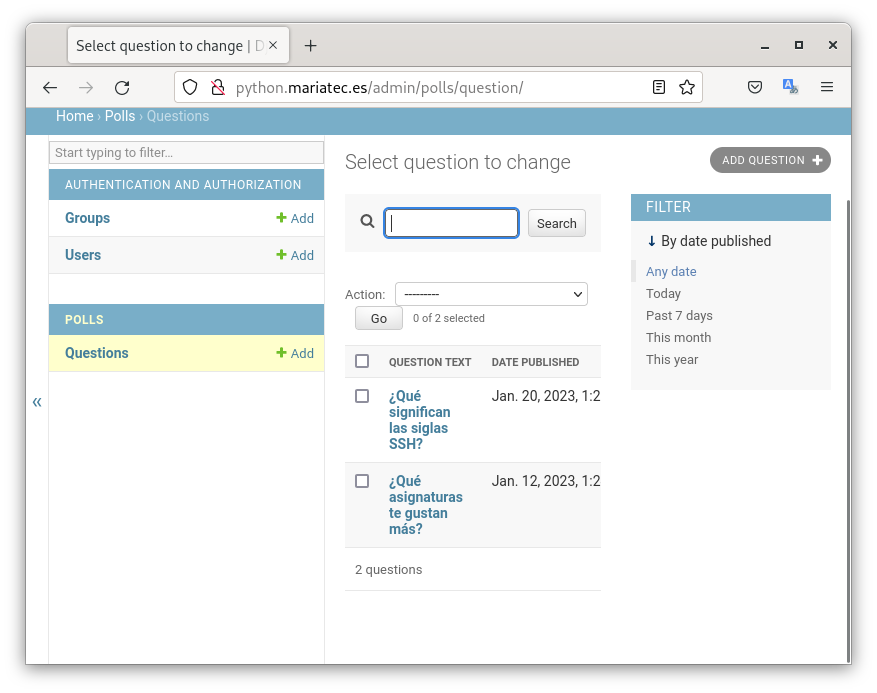
Task: Click the insecure connection padlock icon
Action: pyautogui.click(x=217, y=88)
